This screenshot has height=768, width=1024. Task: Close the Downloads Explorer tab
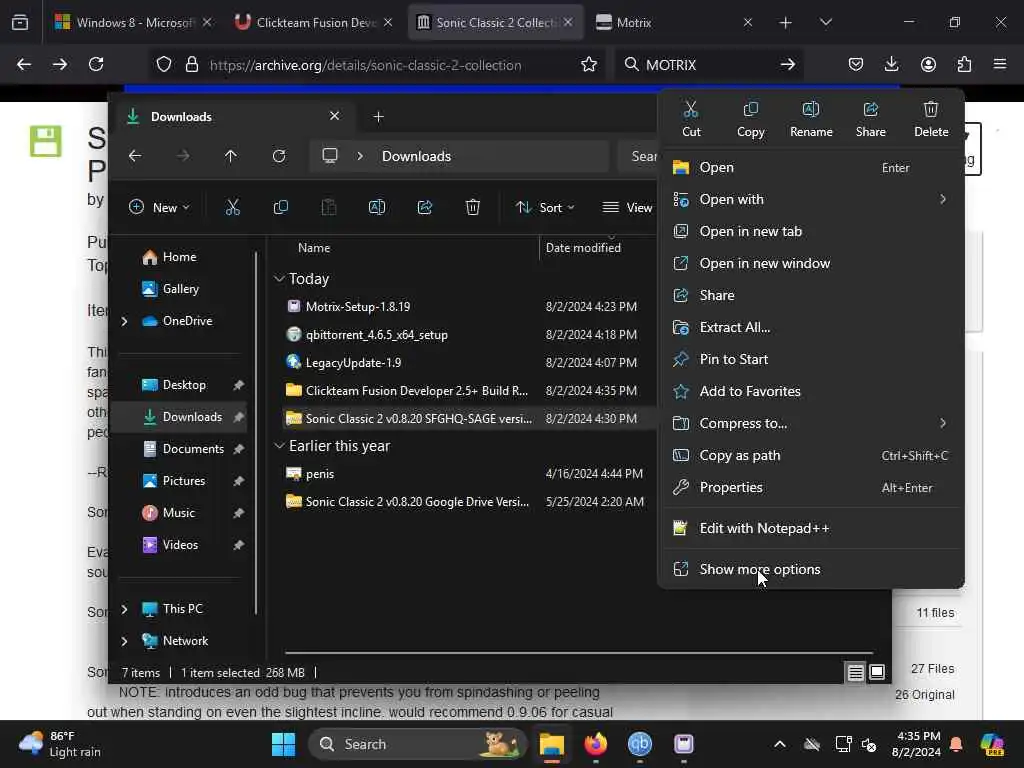coord(334,116)
